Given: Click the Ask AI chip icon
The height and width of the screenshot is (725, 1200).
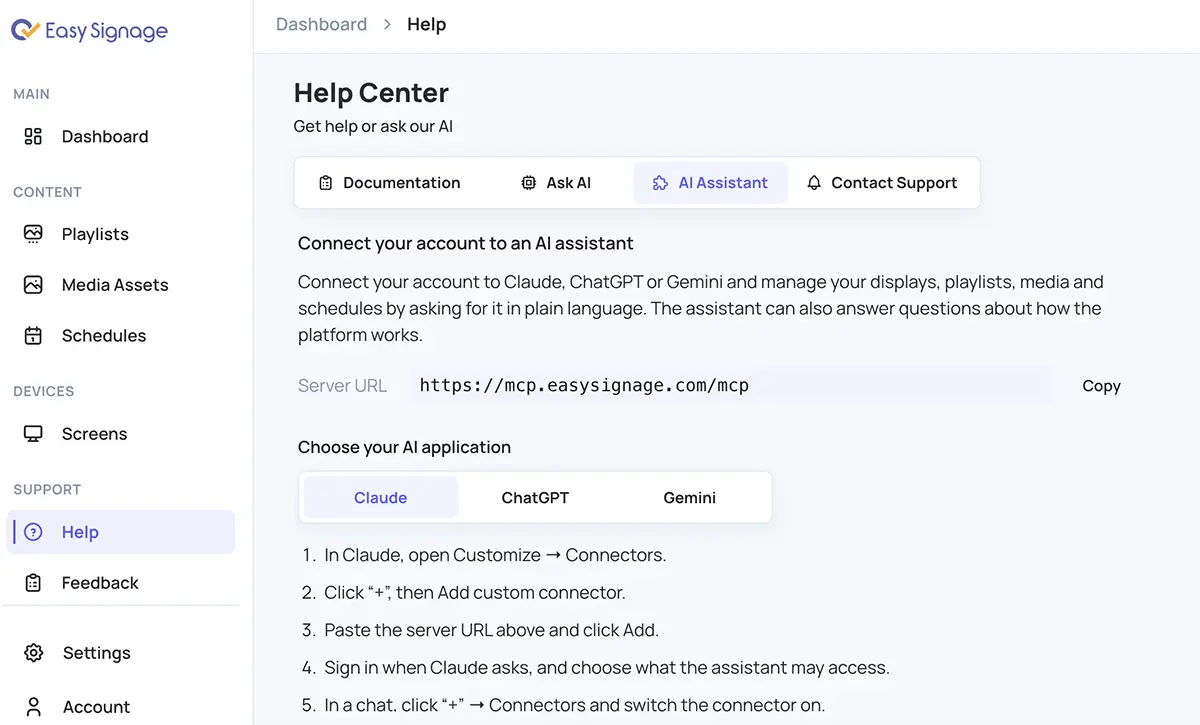Looking at the screenshot, I should coord(529,183).
